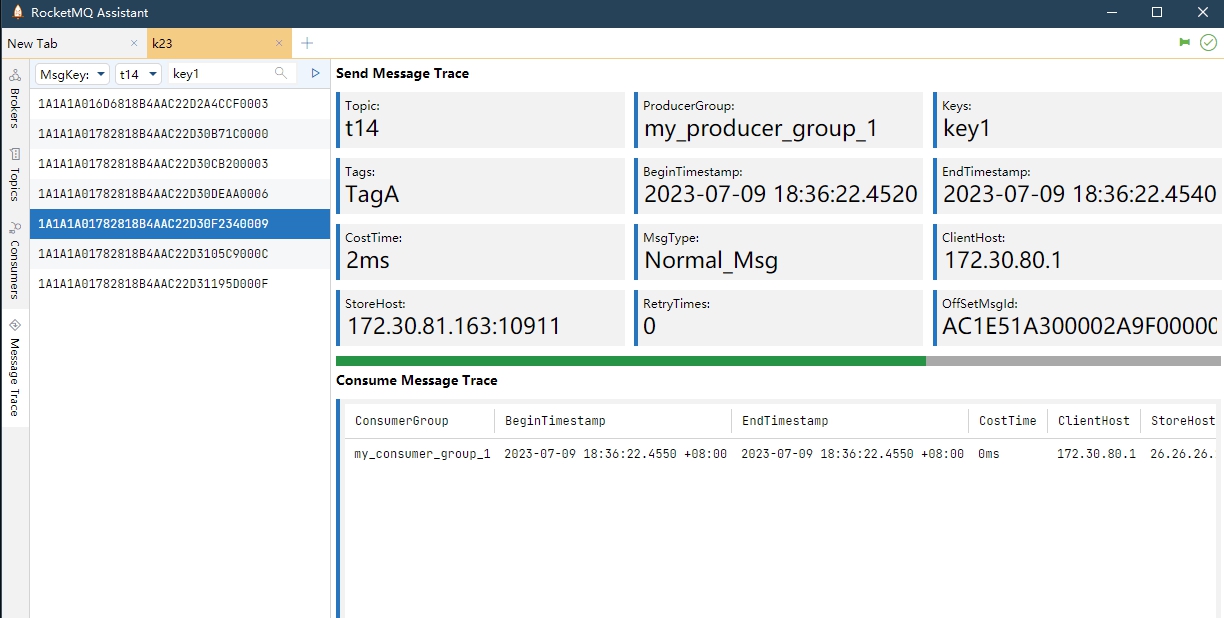The image size is (1224, 618).
Task: Select message ID ending in CCF0003
Action: (x=150, y=103)
